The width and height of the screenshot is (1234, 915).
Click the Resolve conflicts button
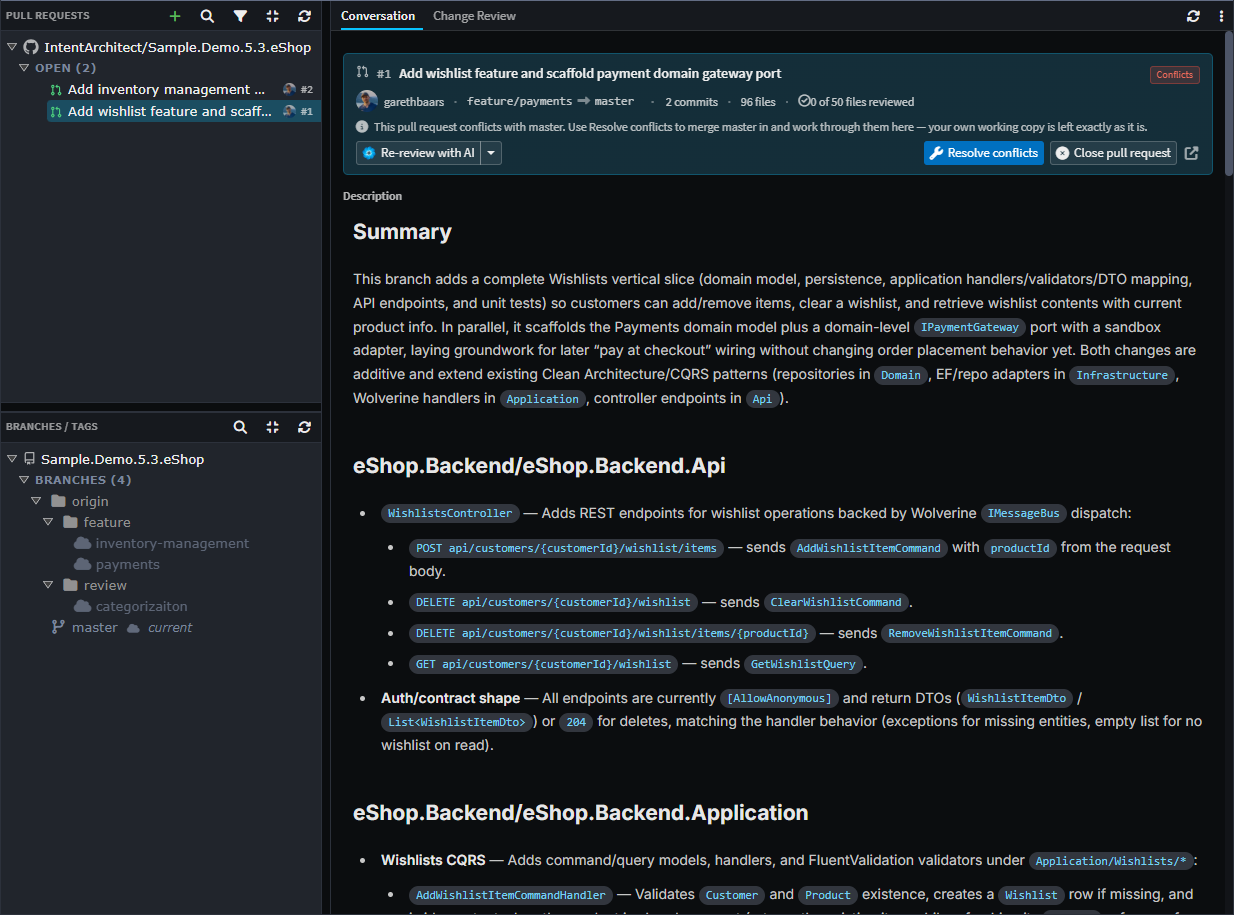pyautogui.click(x=984, y=153)
